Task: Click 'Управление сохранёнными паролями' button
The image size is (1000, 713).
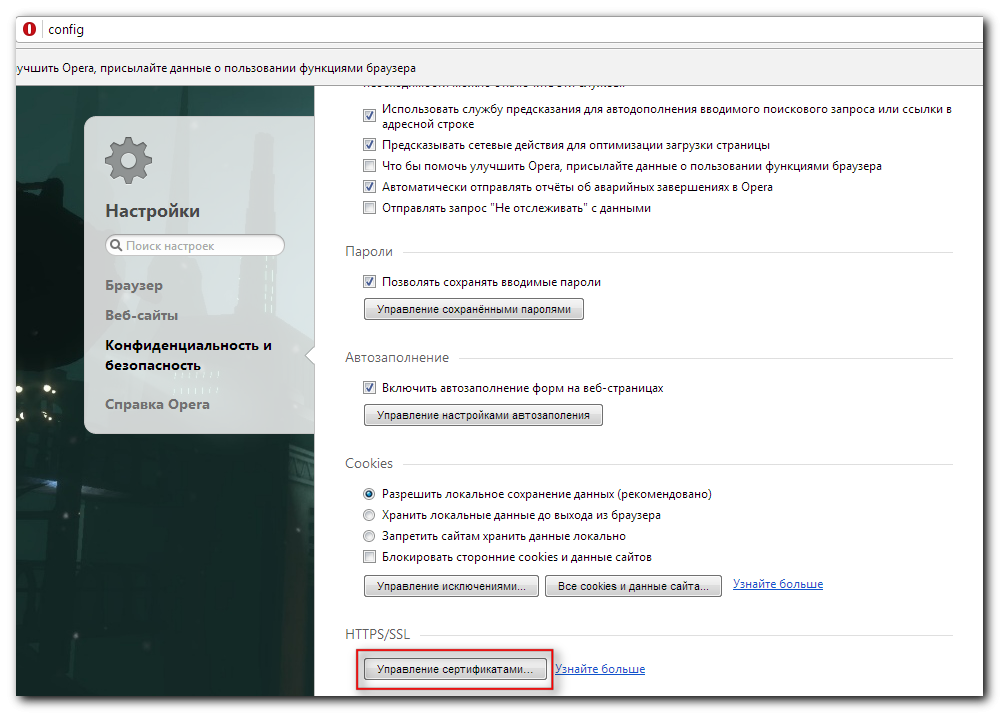Action: pos(474,309)
